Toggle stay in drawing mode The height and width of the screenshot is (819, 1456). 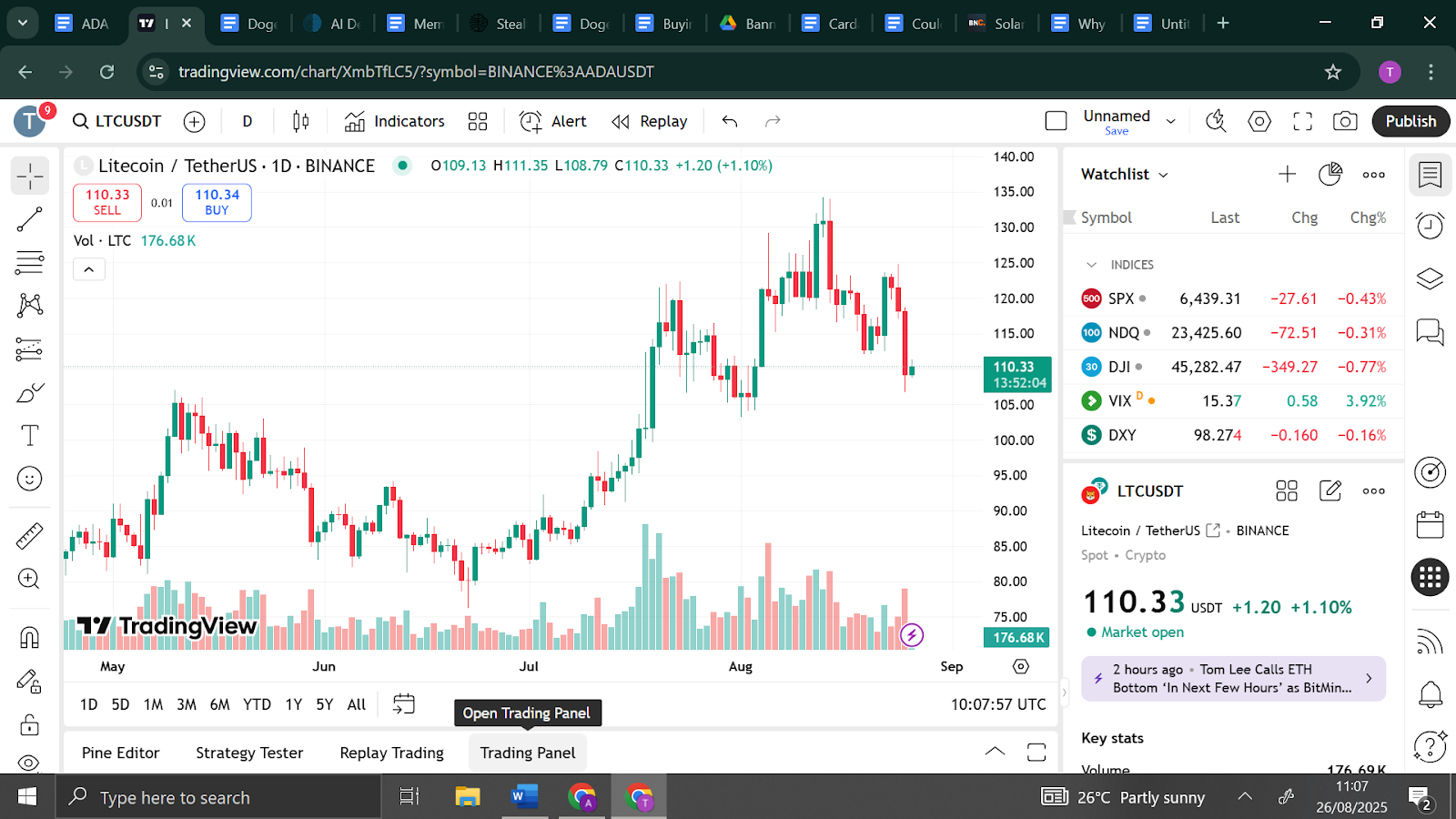pos(30,681)
